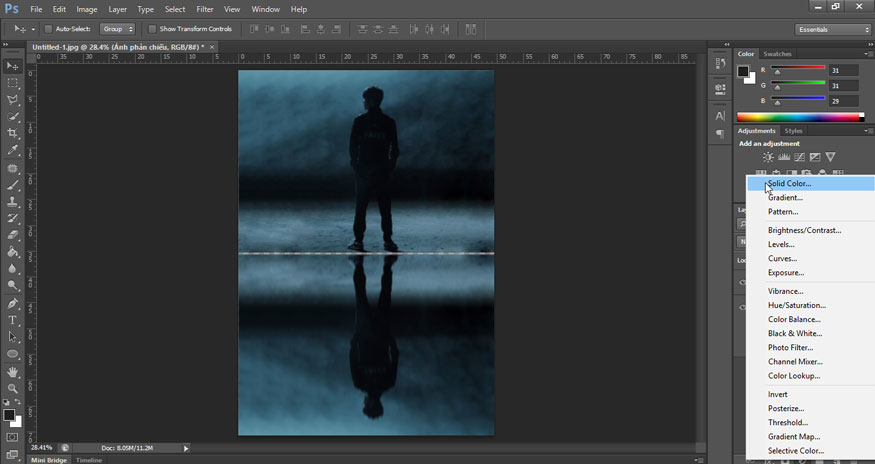875x464 pixels.
Task: Select the Eraser tool
Action: point(12,235)
